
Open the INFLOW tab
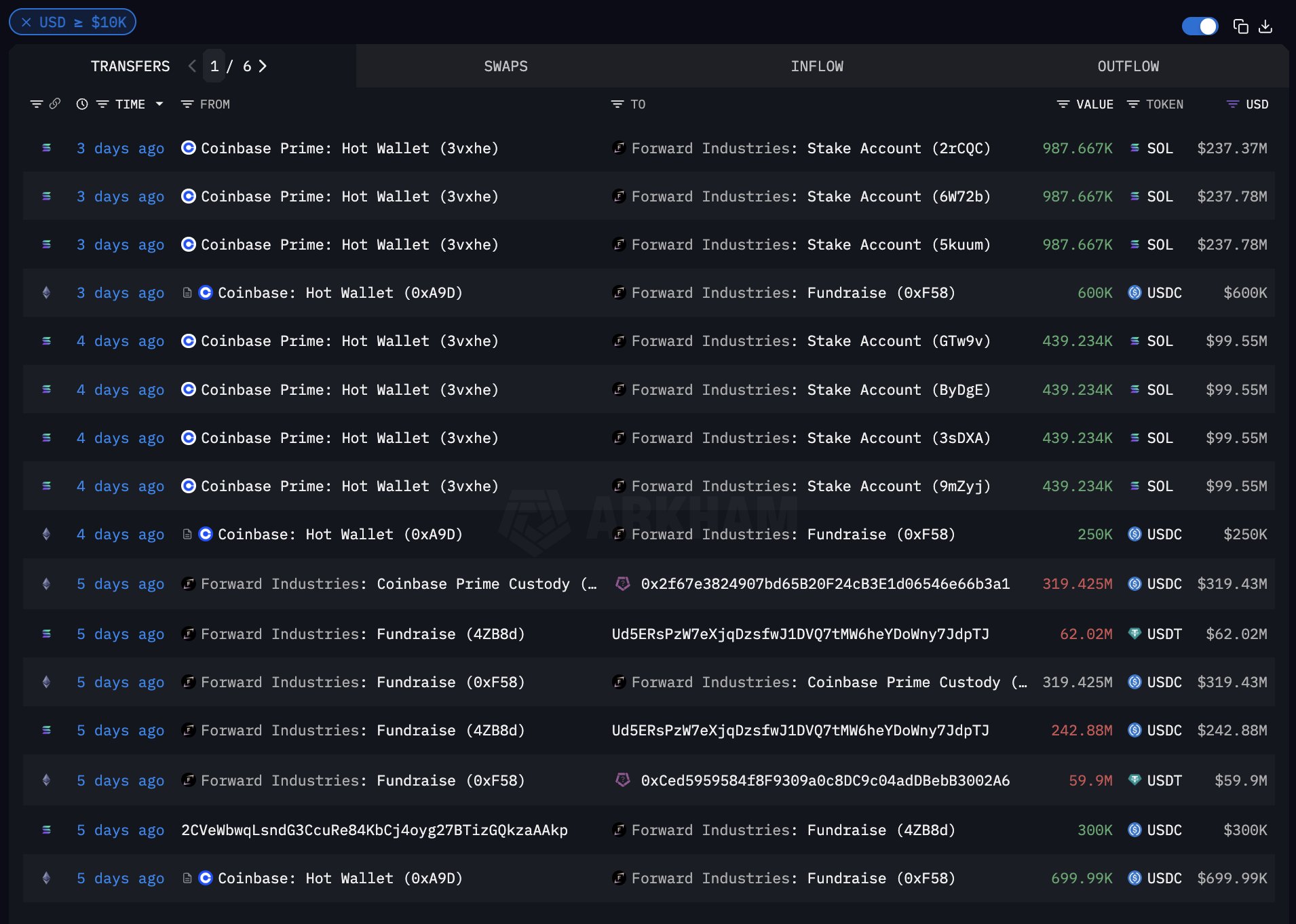click(817, 66)
